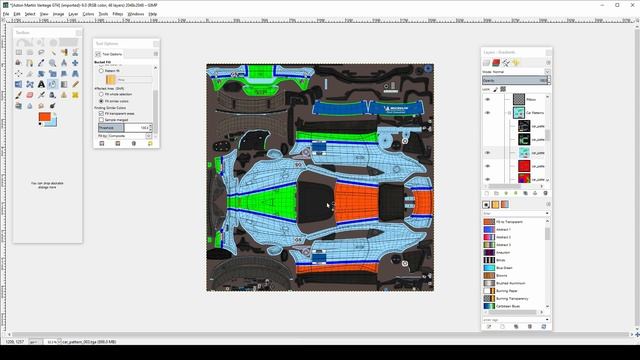The width and height of the screenshot is (640, 360).
Task: Select the Paths tool in toolbox
Action: [30, 63]
